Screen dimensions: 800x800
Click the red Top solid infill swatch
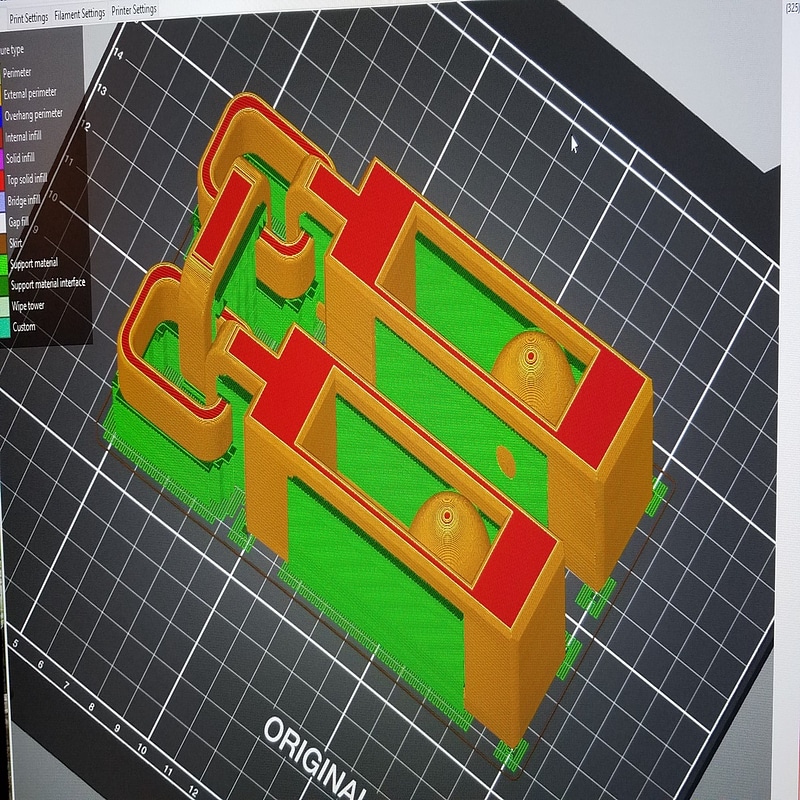click(x=2, y=181)
